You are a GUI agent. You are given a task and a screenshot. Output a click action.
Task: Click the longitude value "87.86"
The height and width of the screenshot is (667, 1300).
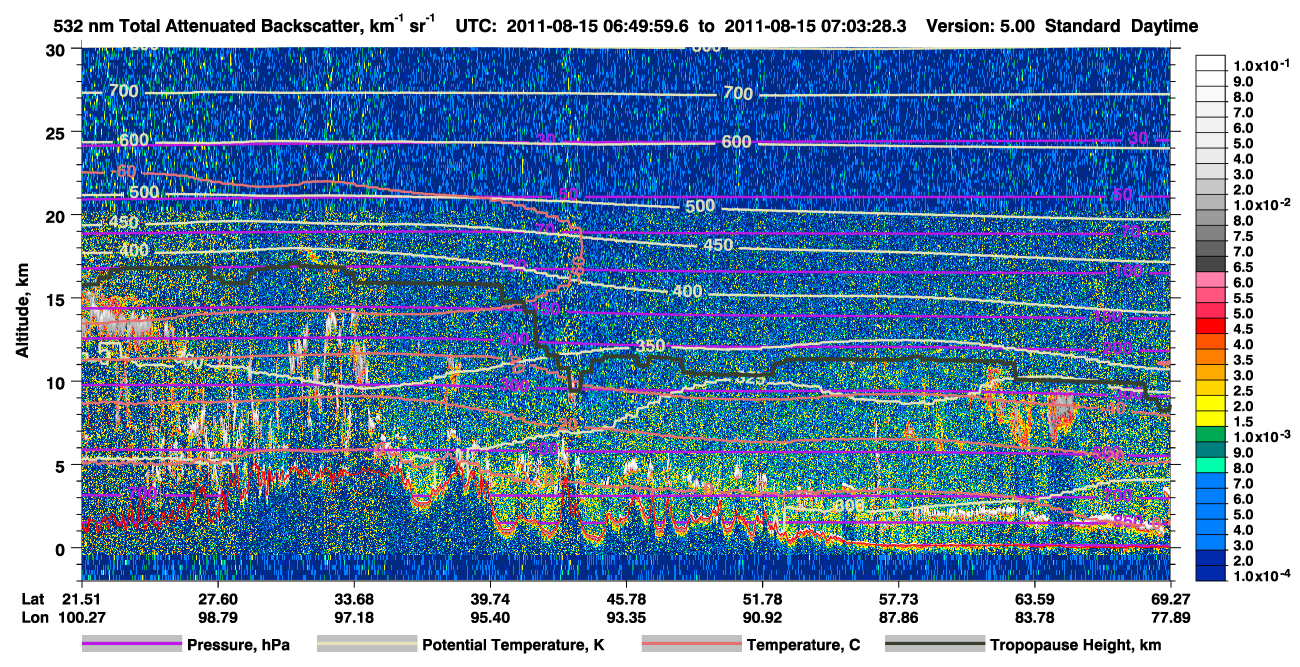click(x=898, y=616)
